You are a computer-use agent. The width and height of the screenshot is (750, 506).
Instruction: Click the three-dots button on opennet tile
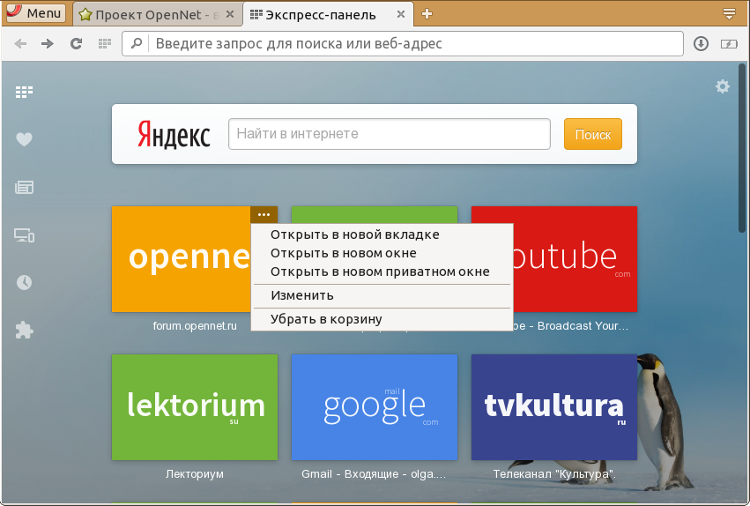[264, 214]
